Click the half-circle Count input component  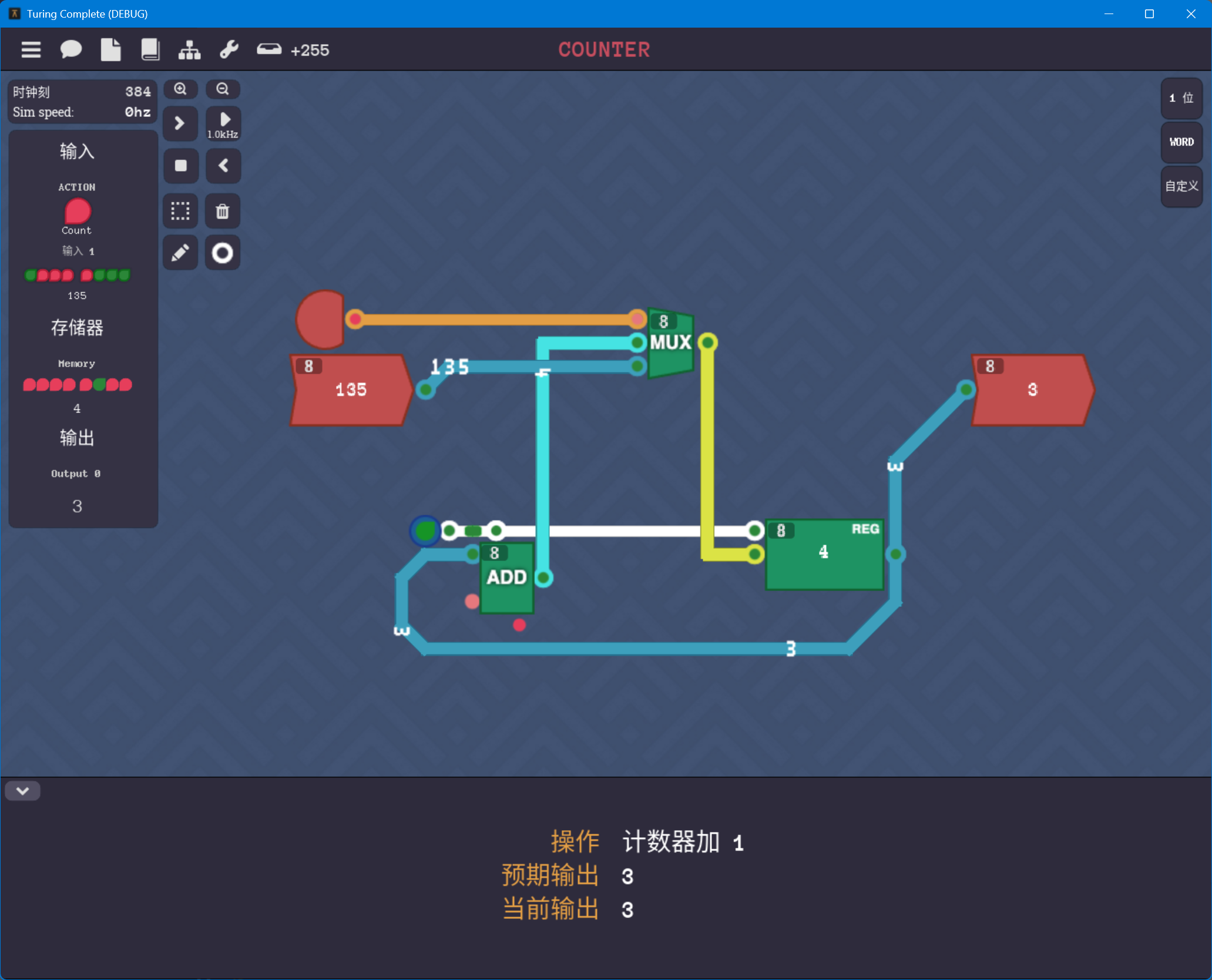click(x=320, y=320)
